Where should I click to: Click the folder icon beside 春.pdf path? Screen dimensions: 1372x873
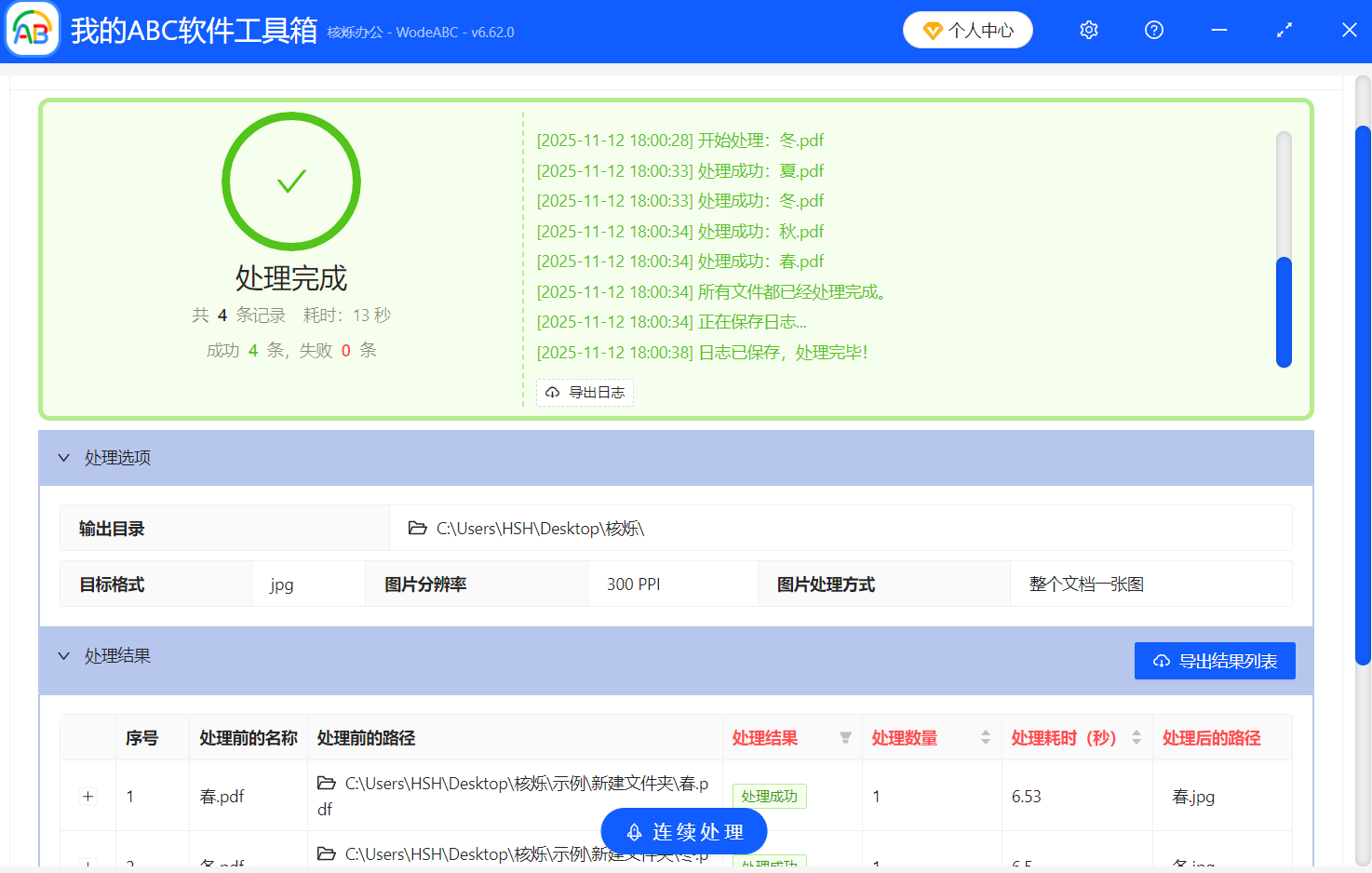pyautogui.click(x=327, y=784)
